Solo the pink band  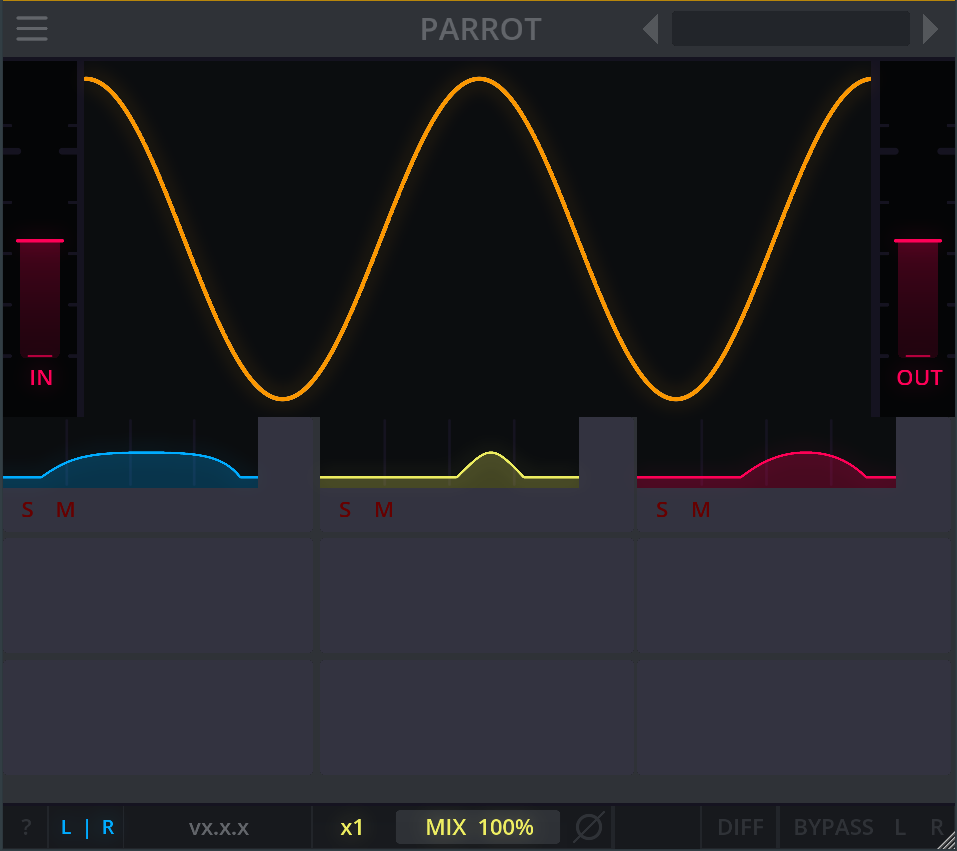point(662,510)
